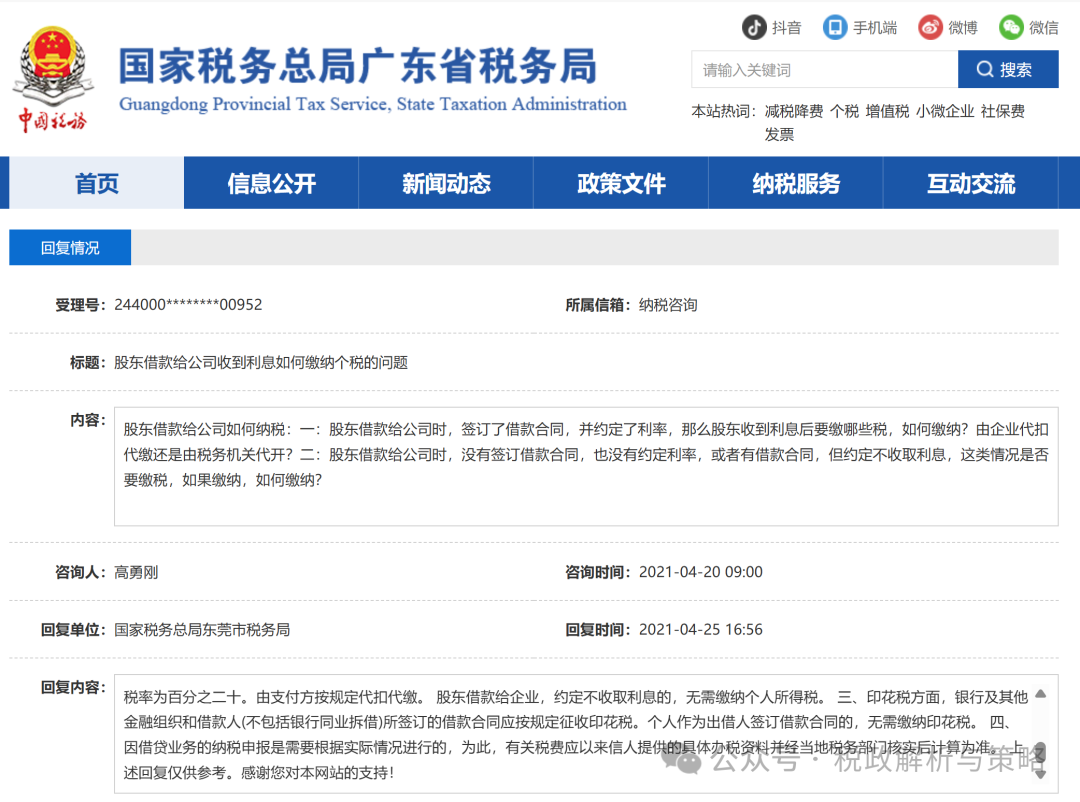This screenshot has height=802, width=1080.
Task: Click scroll-up arrow in reply content box
Action: [1040, 693]
